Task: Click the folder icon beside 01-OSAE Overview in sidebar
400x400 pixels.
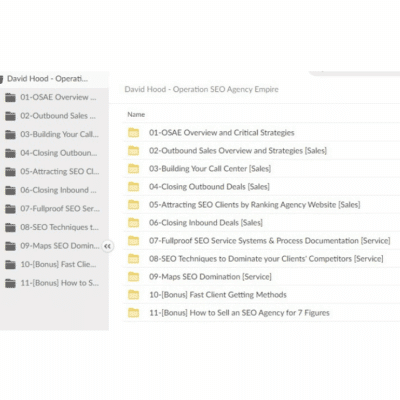Action: pyautogui.click(x=10, y=98)
